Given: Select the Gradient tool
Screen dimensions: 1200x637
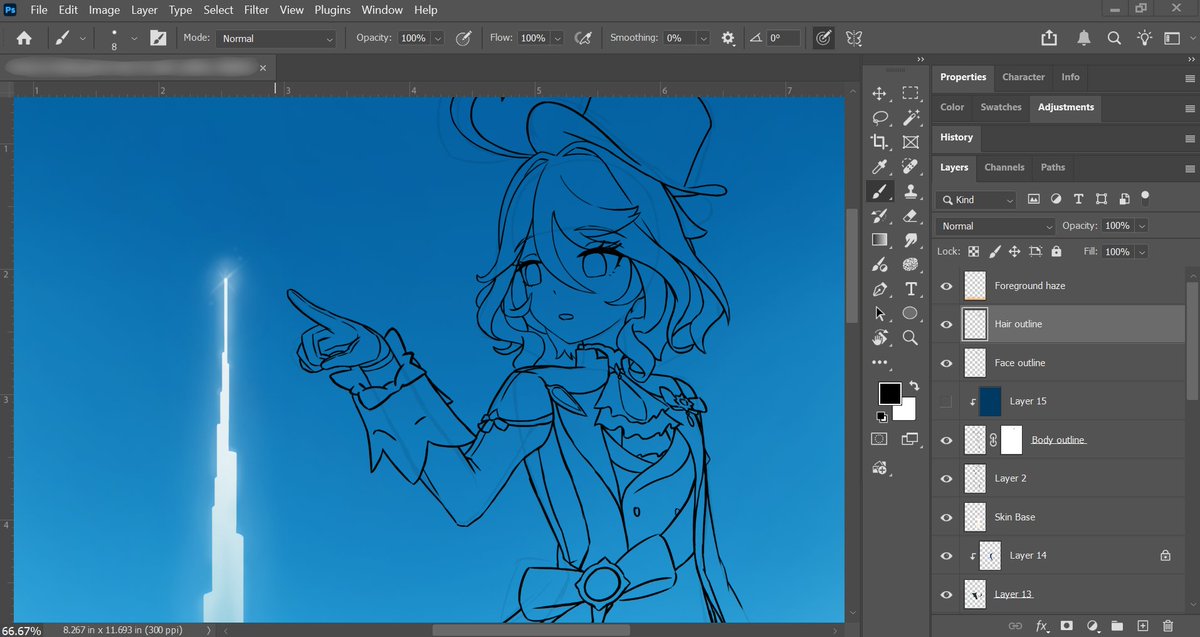Looking at the screenshot, I should coord(880,240).
